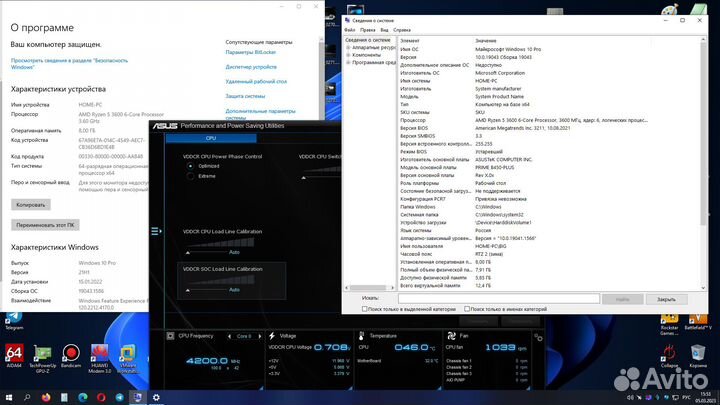Check search in selected category only
This screenshot has height=405, width=720.
coord(365,309)
